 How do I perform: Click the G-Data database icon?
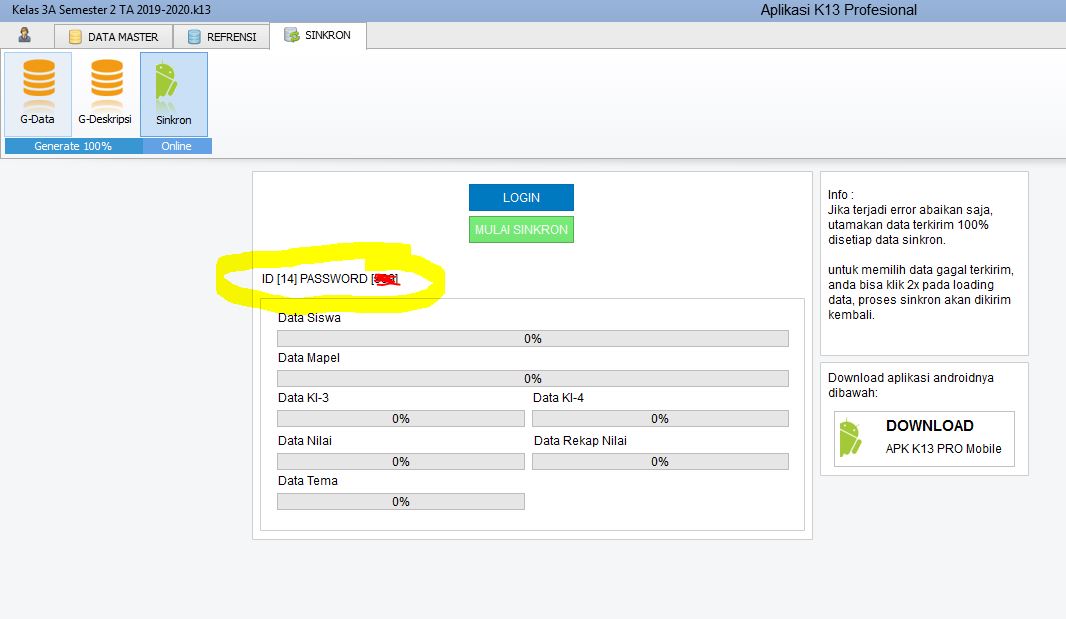pos(38,86)
